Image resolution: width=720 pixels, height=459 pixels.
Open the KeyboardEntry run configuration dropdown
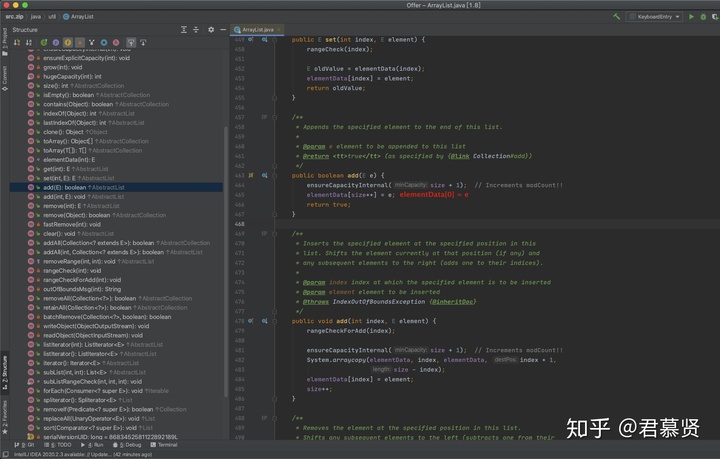(654, 17)
